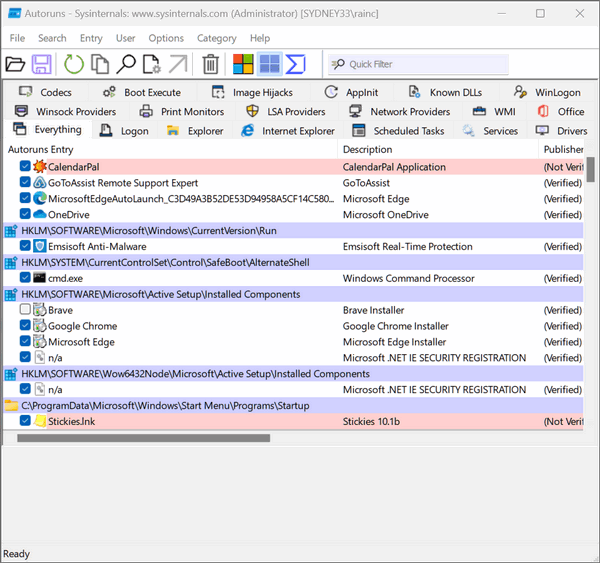Select the Wow6432Node Installed Components key row
Screen dimensions: 600x563
pos(293,374)
